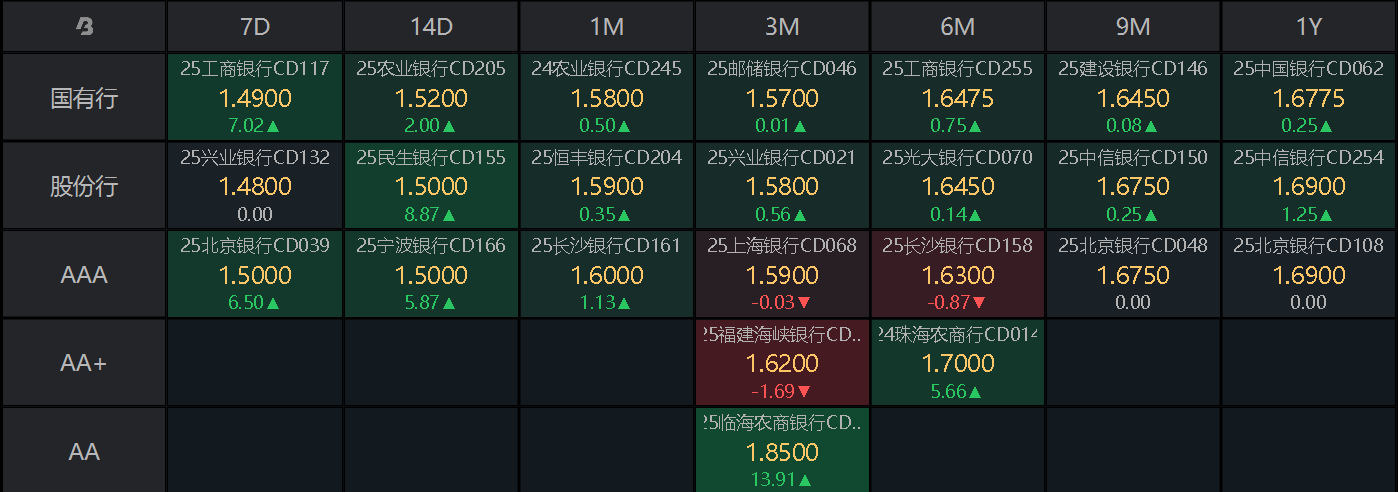Image resolution: width=1398 pixels, height=492 pixels.
Task: Open the 25福建海峡银行 cell at 1.6200
Action: pyautogui.click(x=782, y=363)
